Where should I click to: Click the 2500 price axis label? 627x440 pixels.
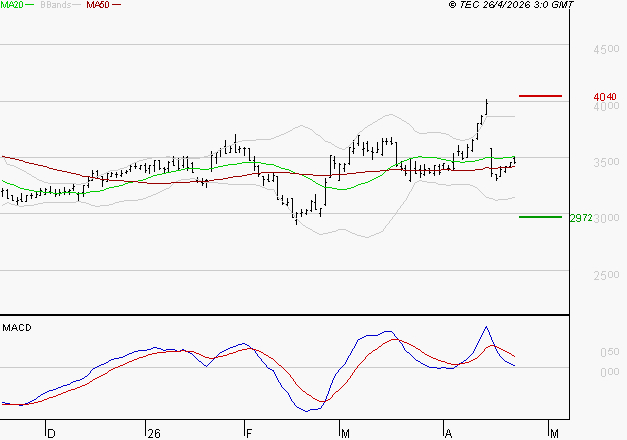click(606, 275)
